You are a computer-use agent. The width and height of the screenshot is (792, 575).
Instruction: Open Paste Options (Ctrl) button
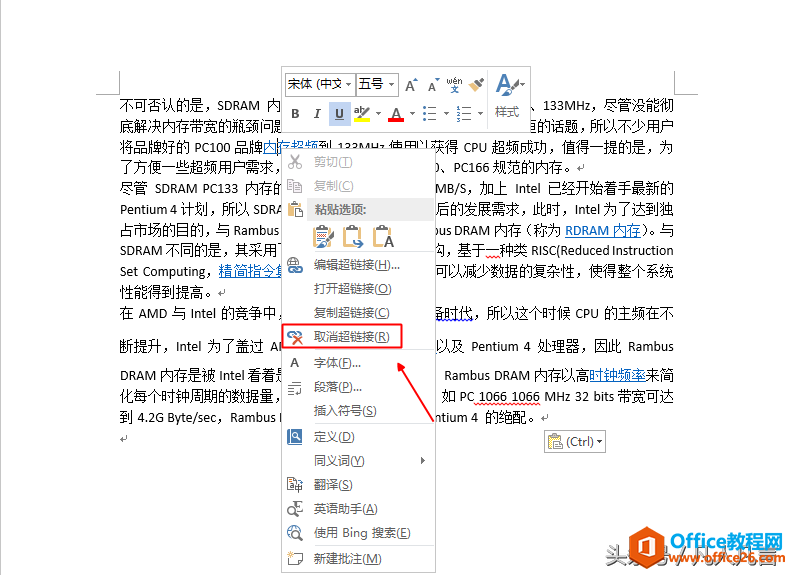tap(575, 442)
